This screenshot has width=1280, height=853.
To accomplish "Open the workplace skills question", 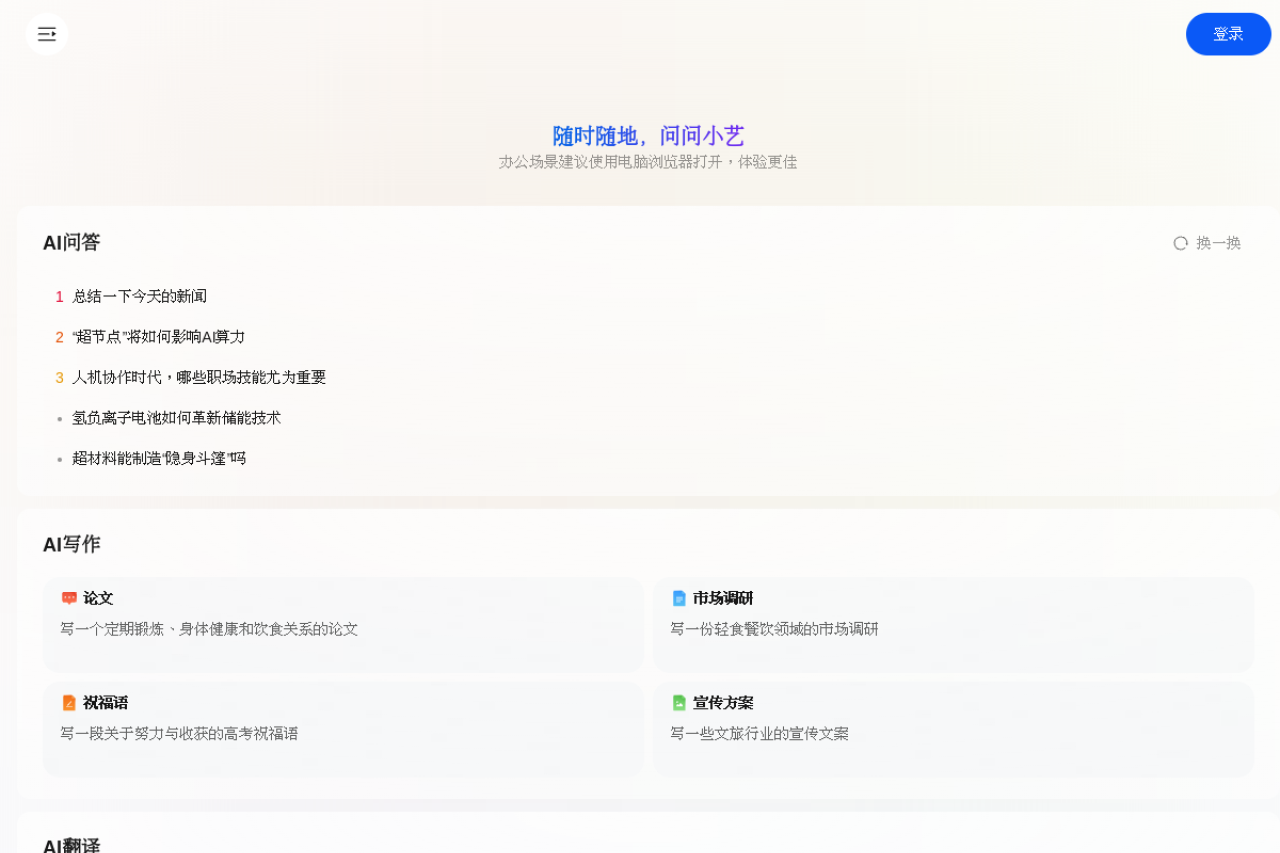I will (198, 377).
